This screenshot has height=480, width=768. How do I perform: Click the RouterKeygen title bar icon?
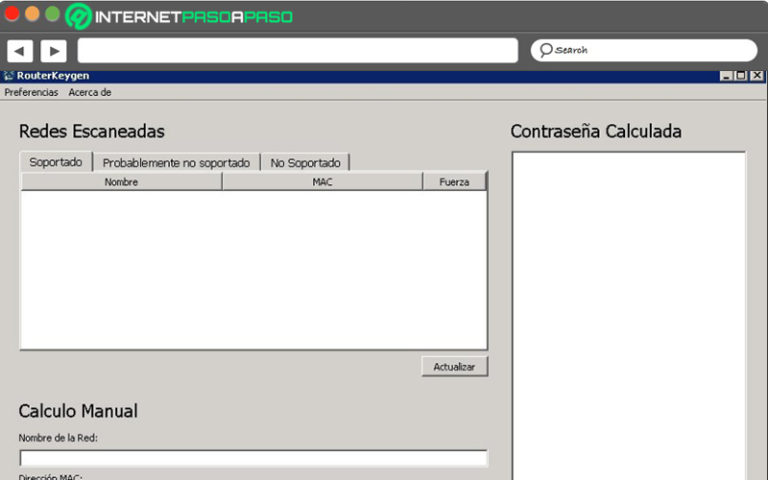[x=8, y=76]
